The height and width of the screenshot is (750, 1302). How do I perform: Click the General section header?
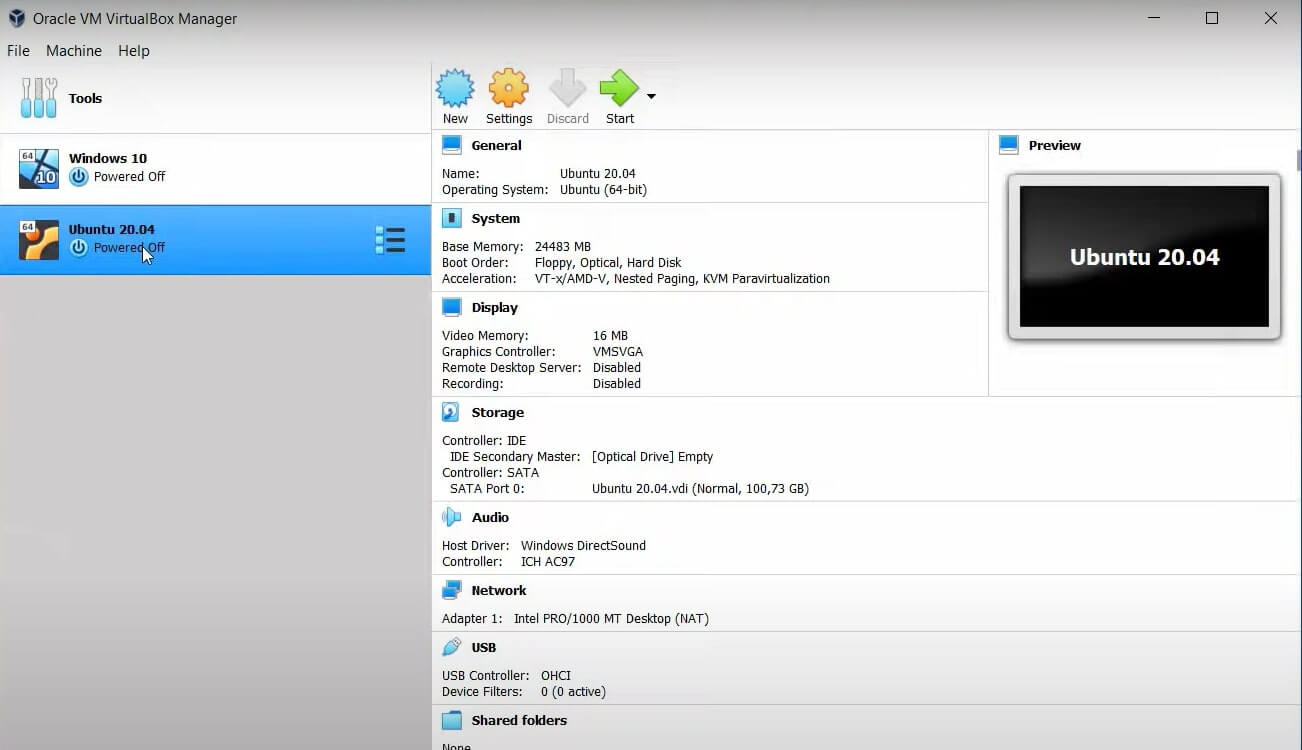[x=496, y=145]
